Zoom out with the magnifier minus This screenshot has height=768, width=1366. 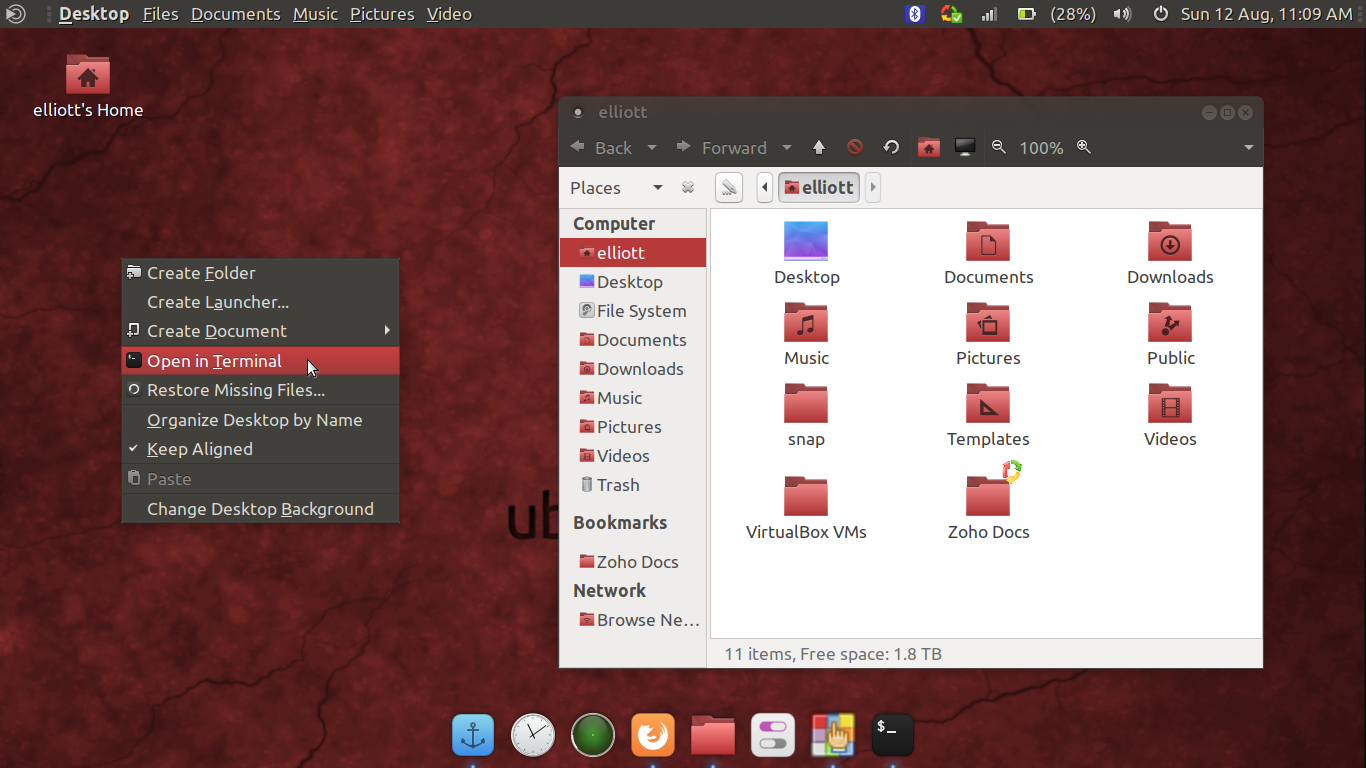pyautogui.click(x=998, y=147)
